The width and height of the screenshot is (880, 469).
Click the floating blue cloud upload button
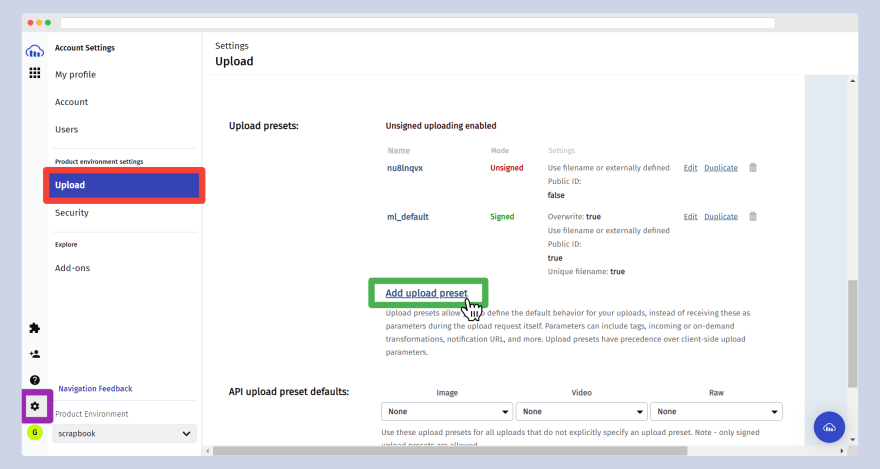829,427
